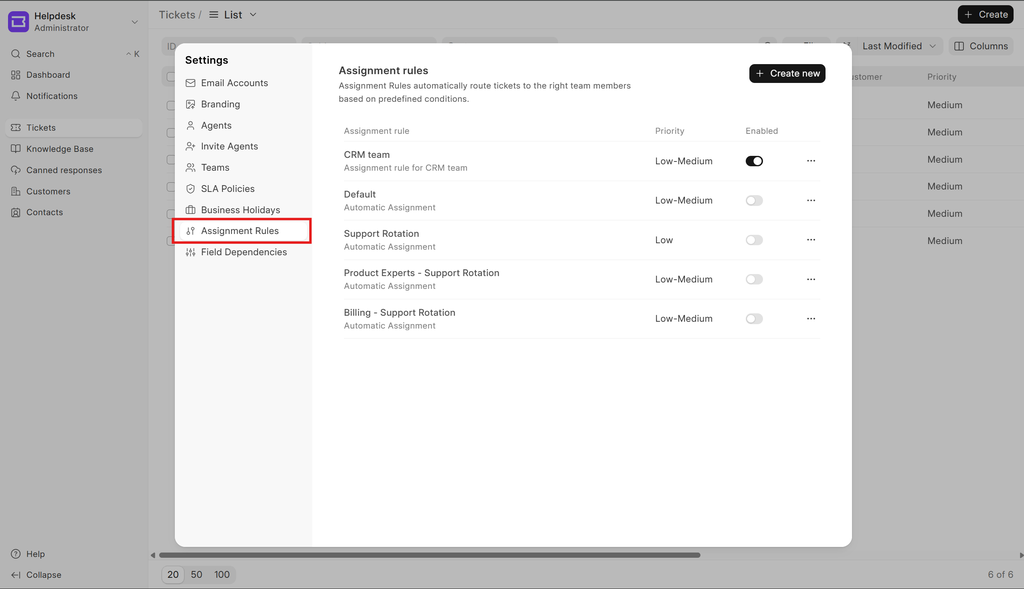Viewport: 1024px width, 589px height.
Task: Click the Business Holidays briefcase icon
Action: [x=191, y=210]
